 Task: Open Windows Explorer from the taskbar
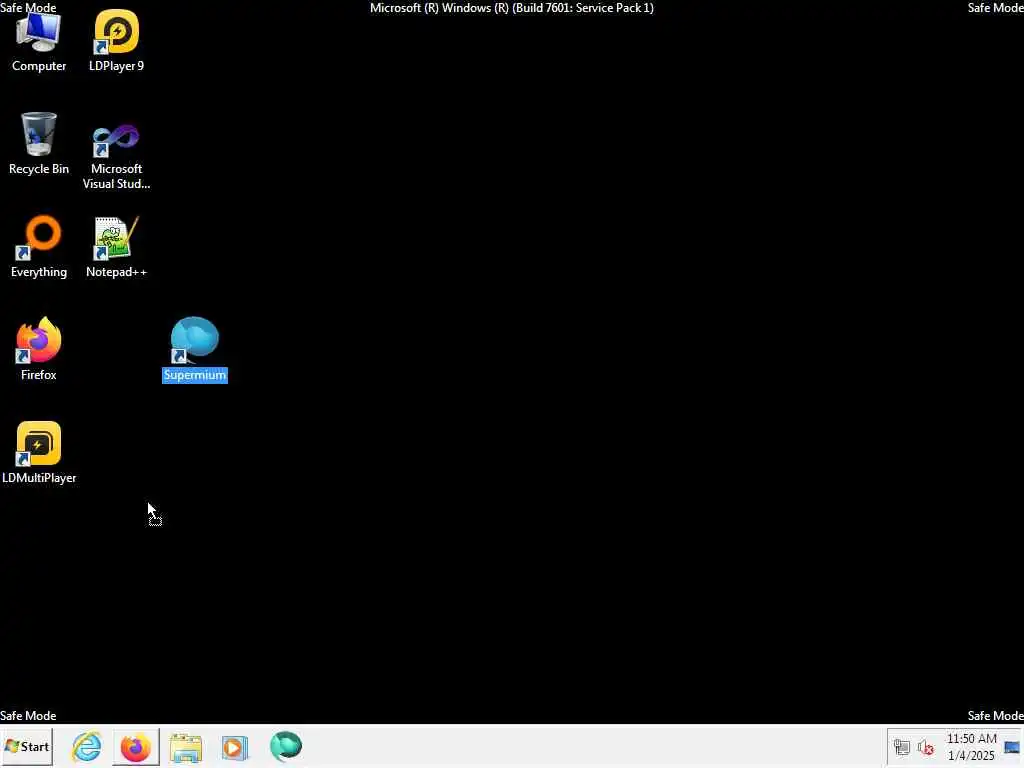point(185,746)
